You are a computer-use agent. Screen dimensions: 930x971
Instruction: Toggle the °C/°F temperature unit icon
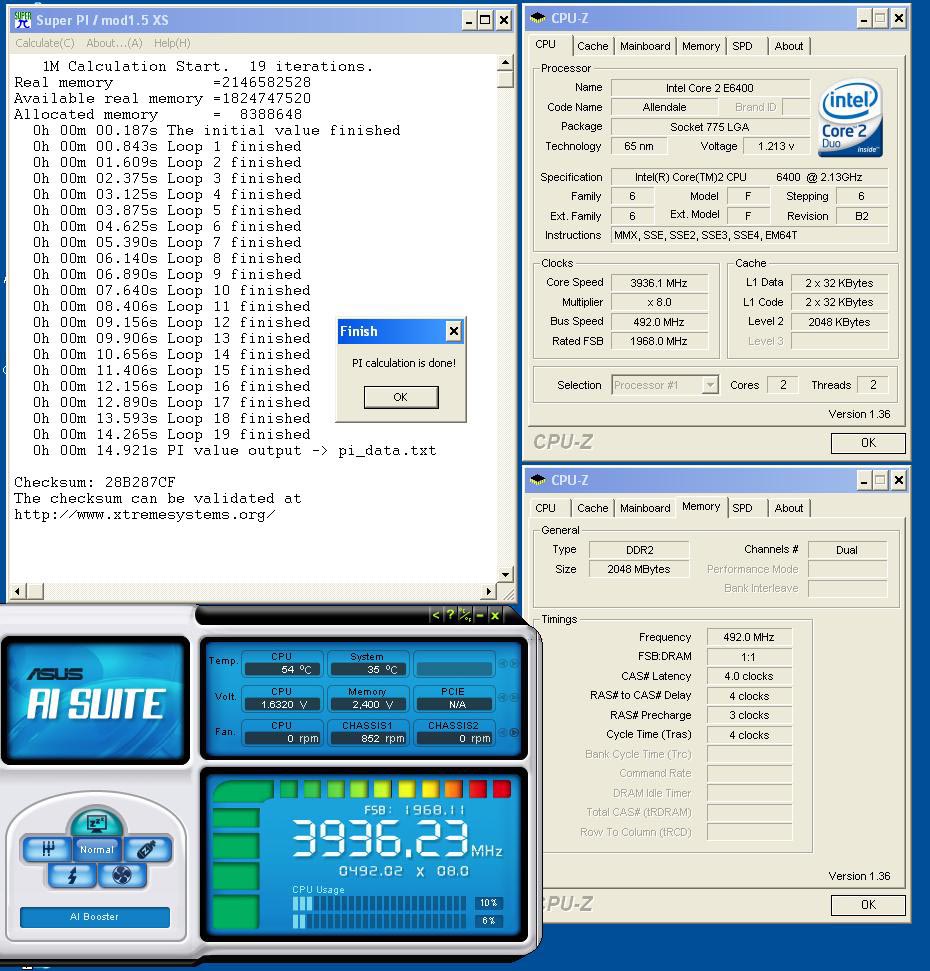(x=465, y=615)
